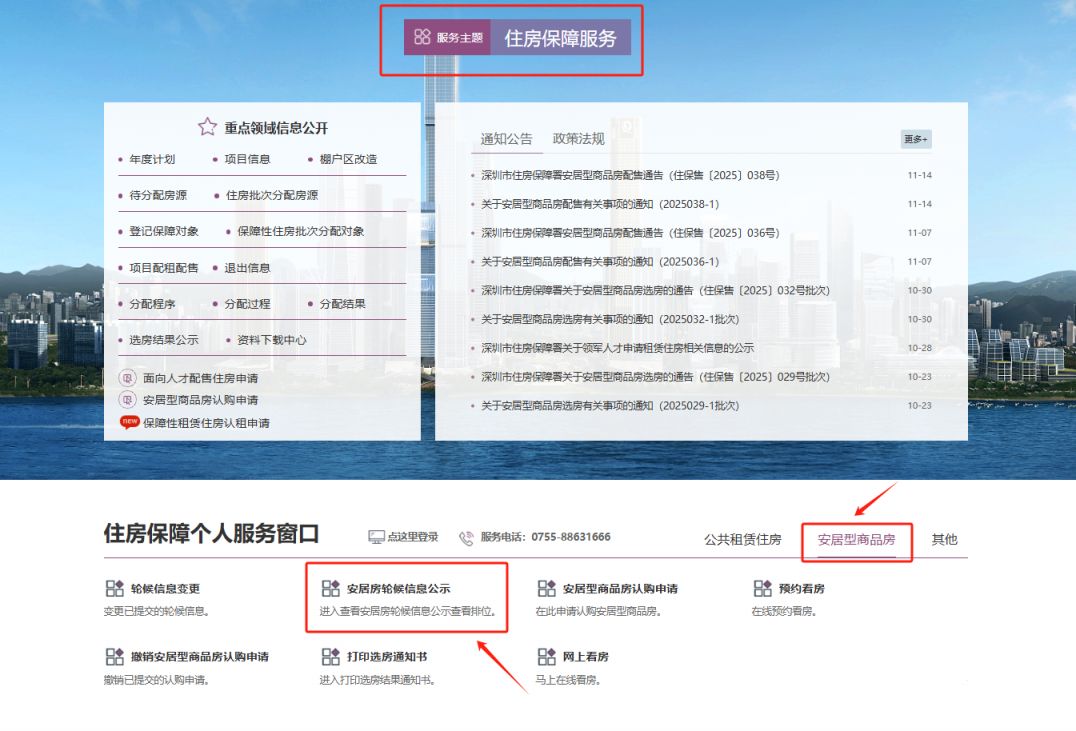Select the 通知公告 tab

(505, 138)
